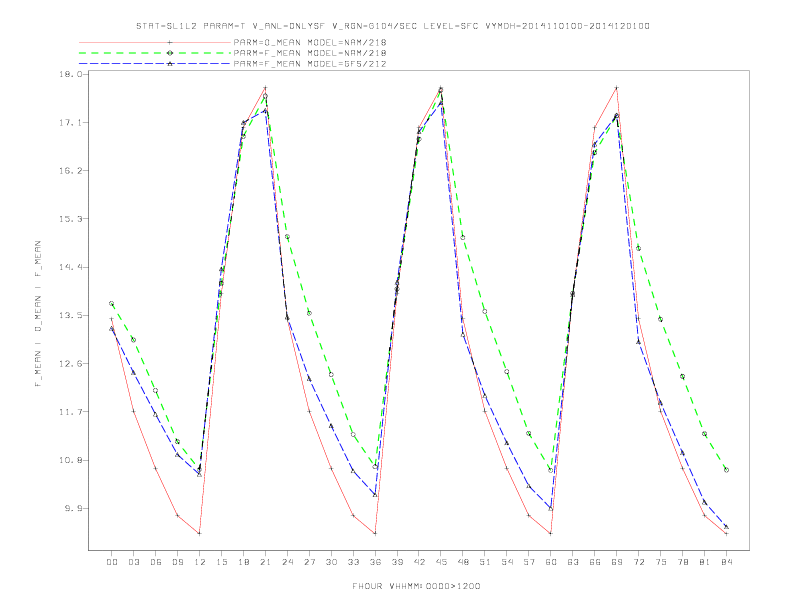792x612 pixels.
Task: Click green circle data point at hour 54
Action: tap(507, 372)
